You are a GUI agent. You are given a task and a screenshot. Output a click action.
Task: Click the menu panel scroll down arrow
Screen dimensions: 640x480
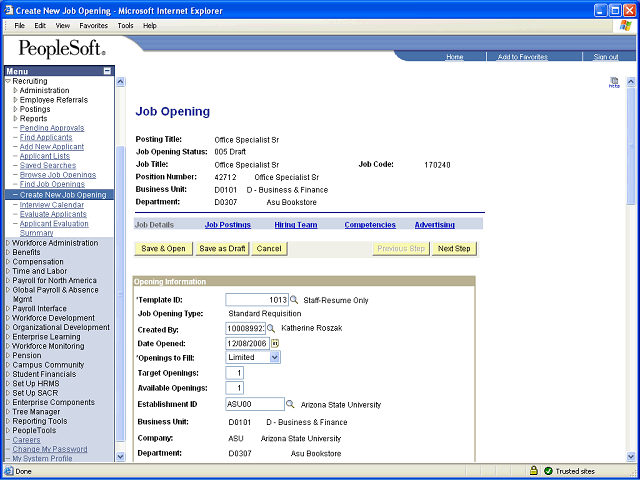[x=120, y=456]
